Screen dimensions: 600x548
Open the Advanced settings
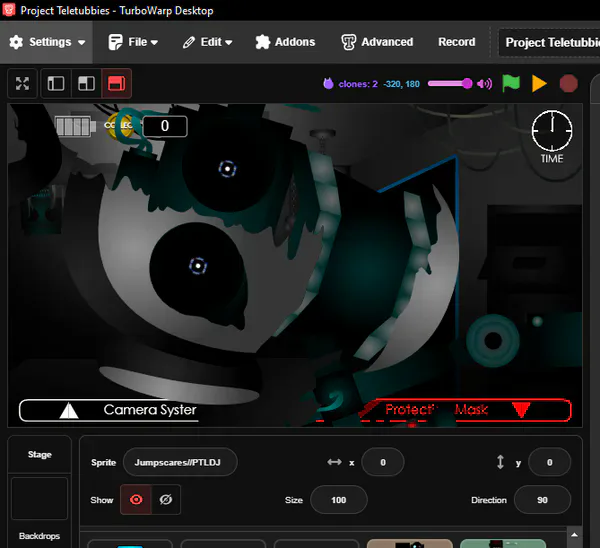pos(377,42)
